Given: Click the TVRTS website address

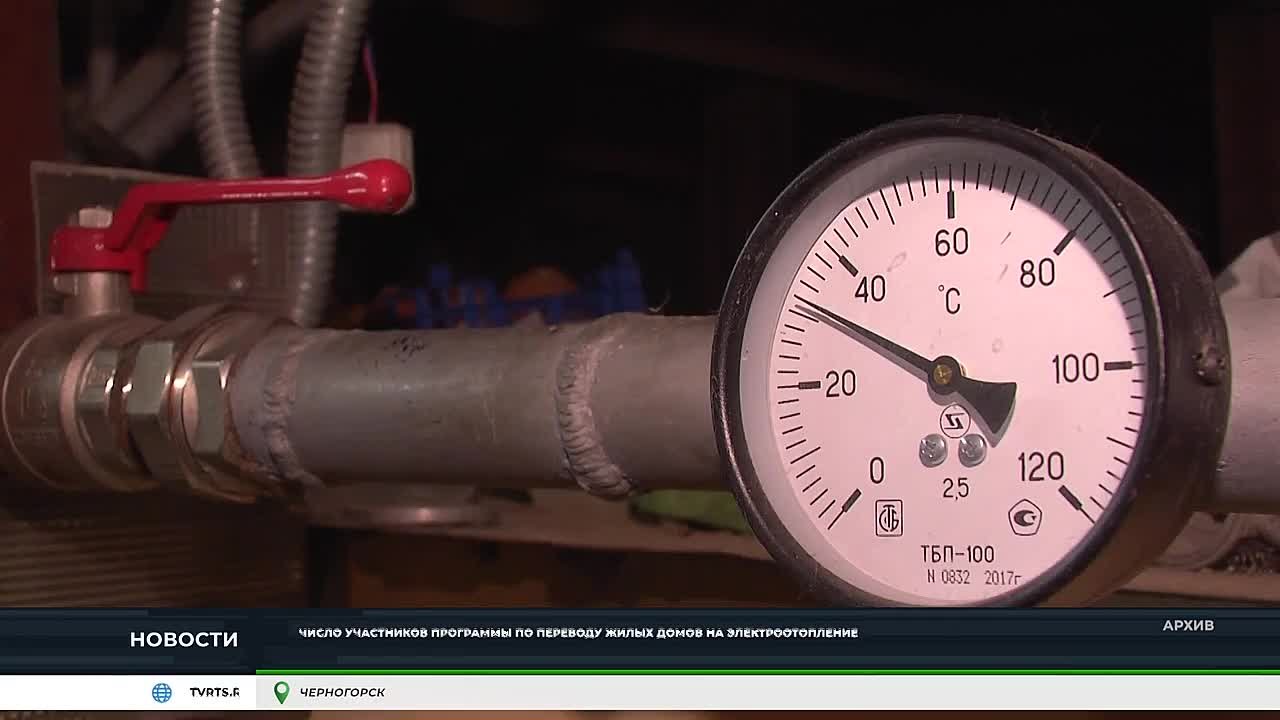Looking at the screenshot, I should point(214,692).
